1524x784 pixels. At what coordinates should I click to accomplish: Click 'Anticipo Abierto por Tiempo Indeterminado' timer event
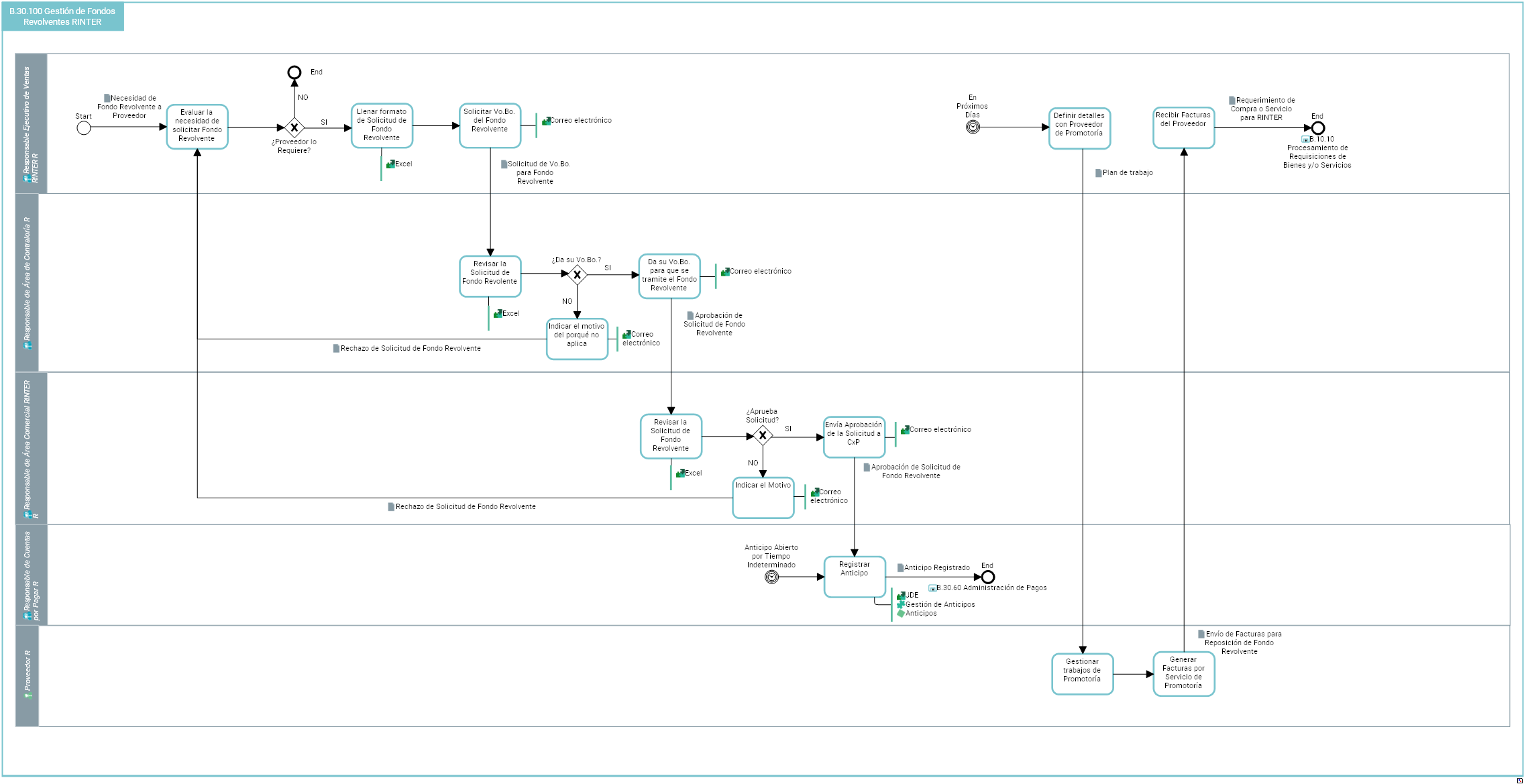772,577
